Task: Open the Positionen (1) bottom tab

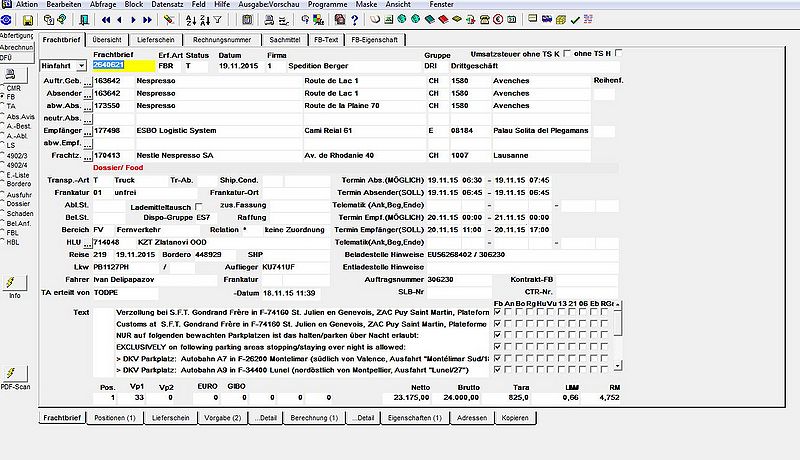Action: coord(115,418)
